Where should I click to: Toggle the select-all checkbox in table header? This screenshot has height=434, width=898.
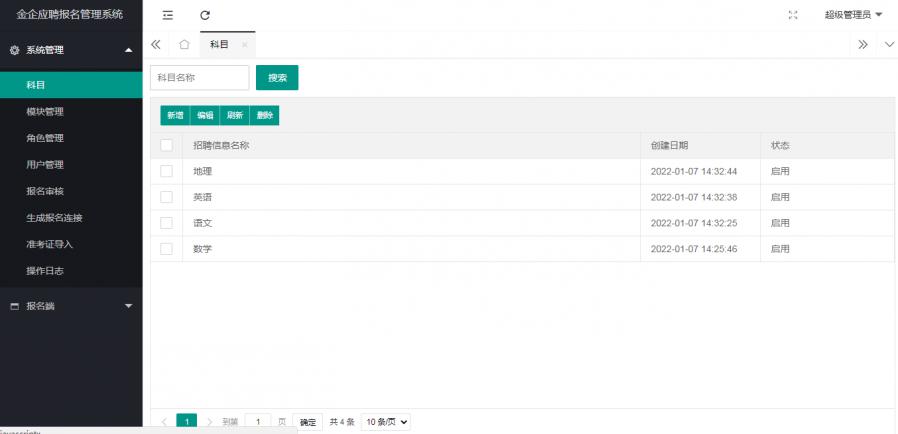pos(167,146)
